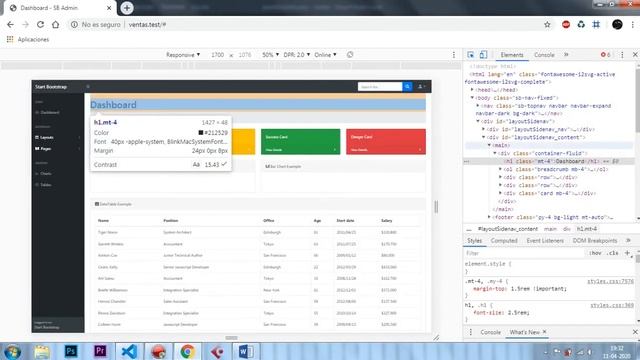
Task: Toggle the .cls class editor
Action: pos(612,253)
